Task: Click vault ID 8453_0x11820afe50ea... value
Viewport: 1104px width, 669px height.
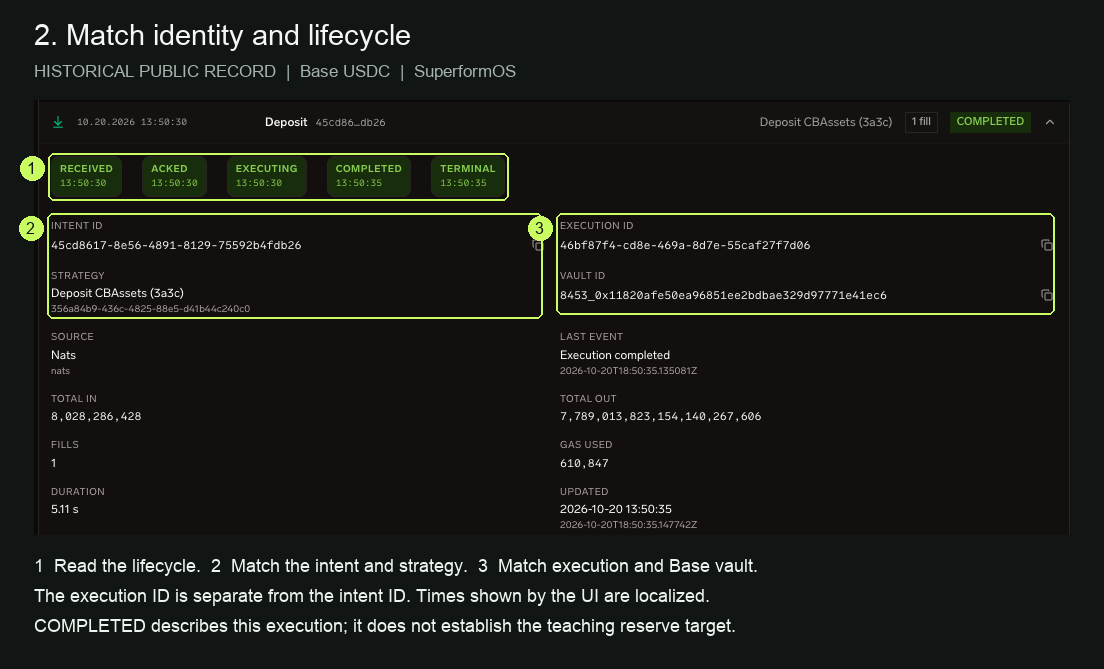Action: 723,295
